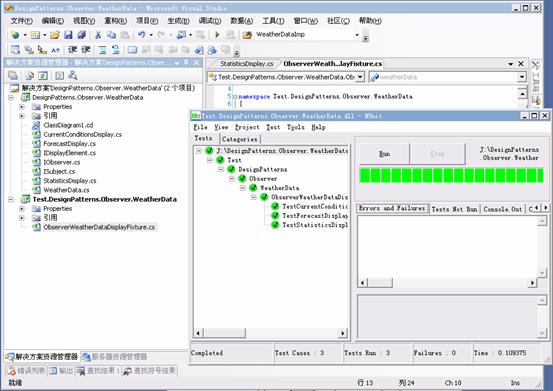Click the Save All icon
The height and width of the screenshot is (391, 553).
tap(82, 35)
